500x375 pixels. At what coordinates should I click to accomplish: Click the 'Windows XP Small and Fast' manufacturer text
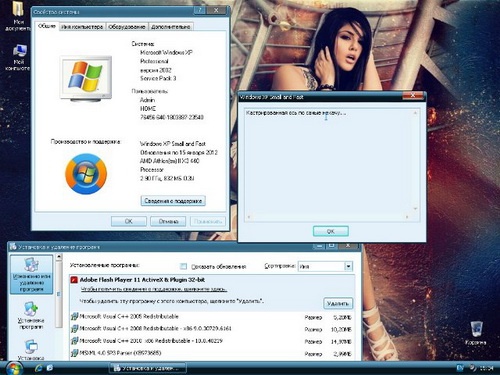(173, 144)
